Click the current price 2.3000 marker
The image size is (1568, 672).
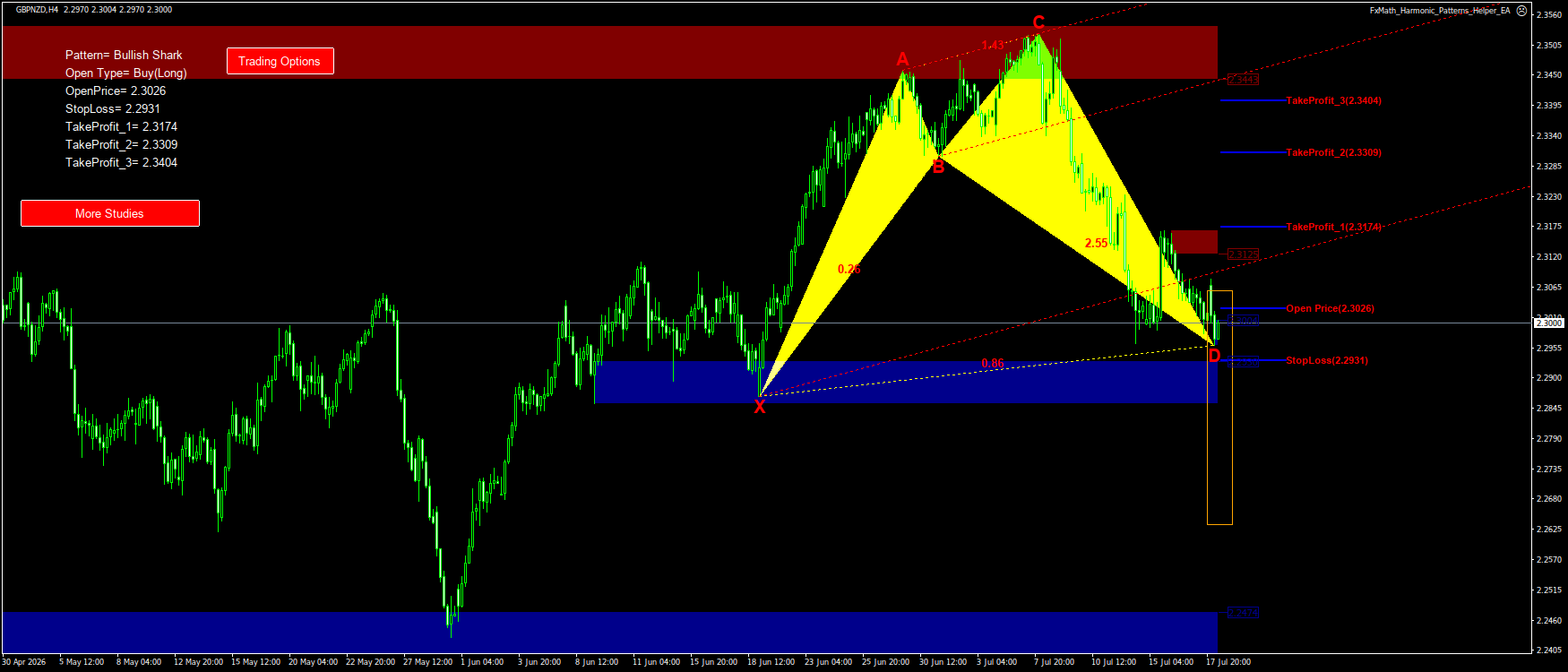coord(1549,323)
